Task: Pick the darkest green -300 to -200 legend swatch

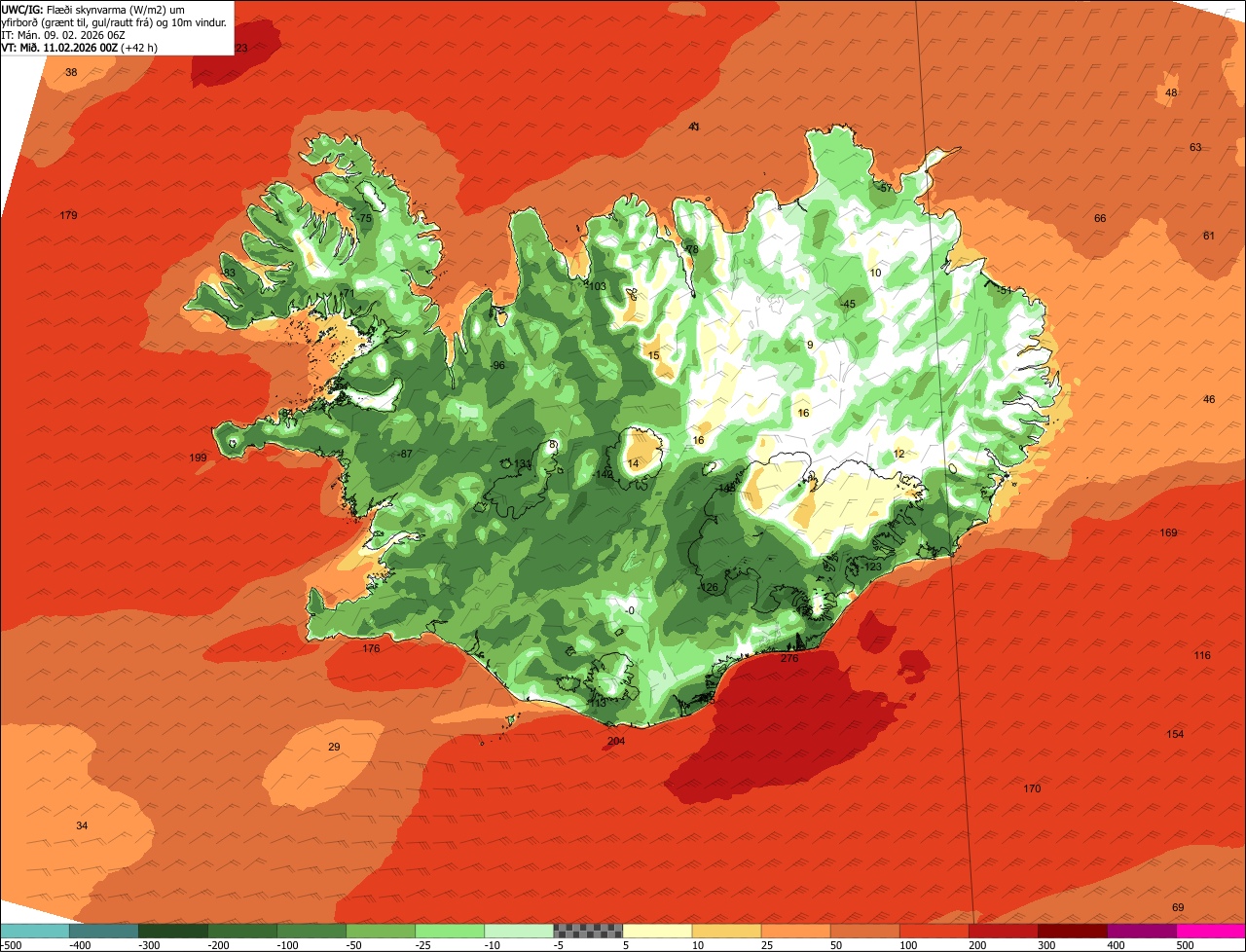Action: tap(173, 931)
